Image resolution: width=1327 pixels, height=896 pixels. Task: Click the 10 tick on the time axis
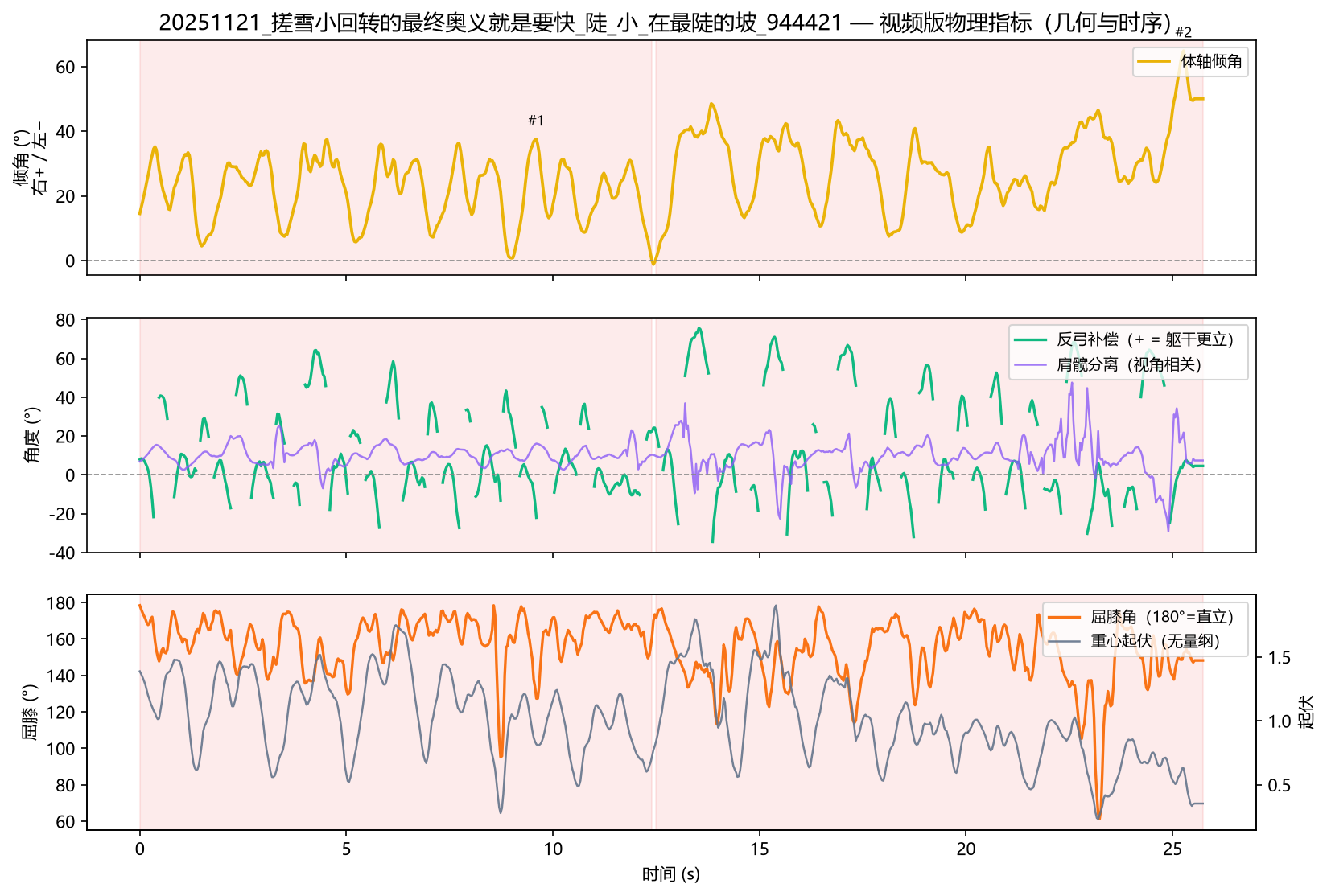click(553, 849)
